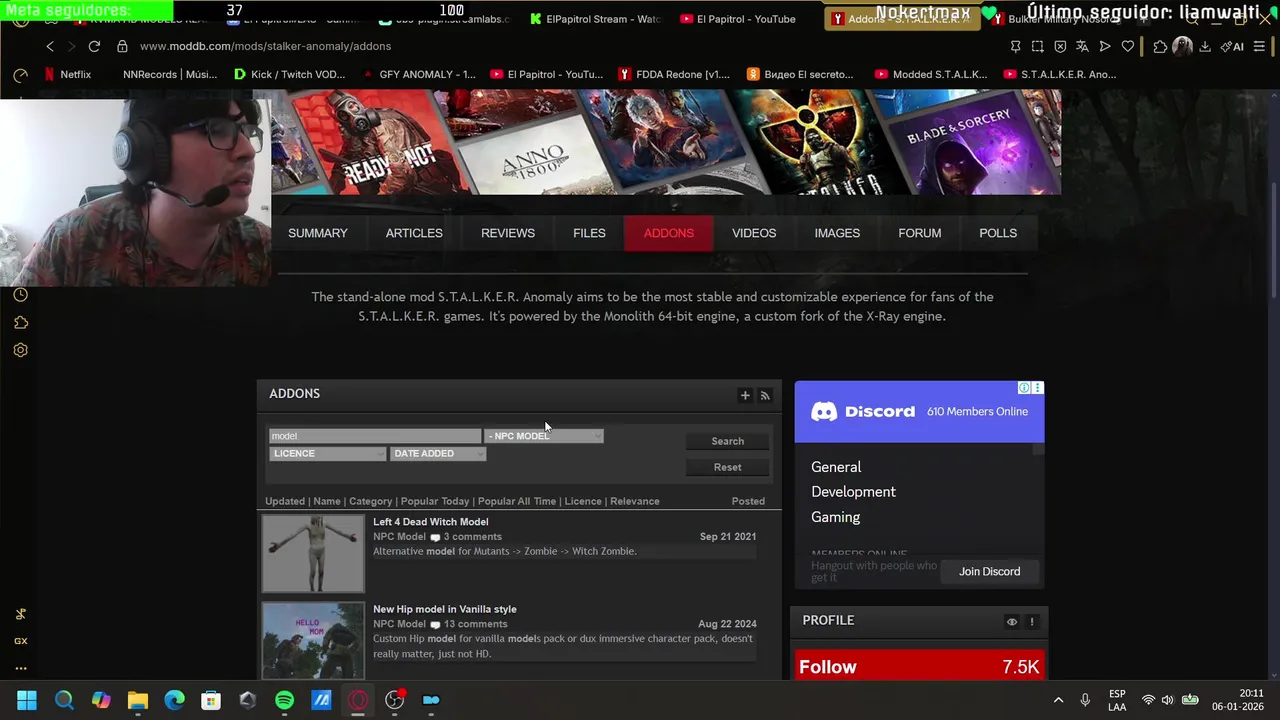This screenshot has width=1280, height=720.
Task: Open the browser profile avatar
Action: (x=1182, y=46)
